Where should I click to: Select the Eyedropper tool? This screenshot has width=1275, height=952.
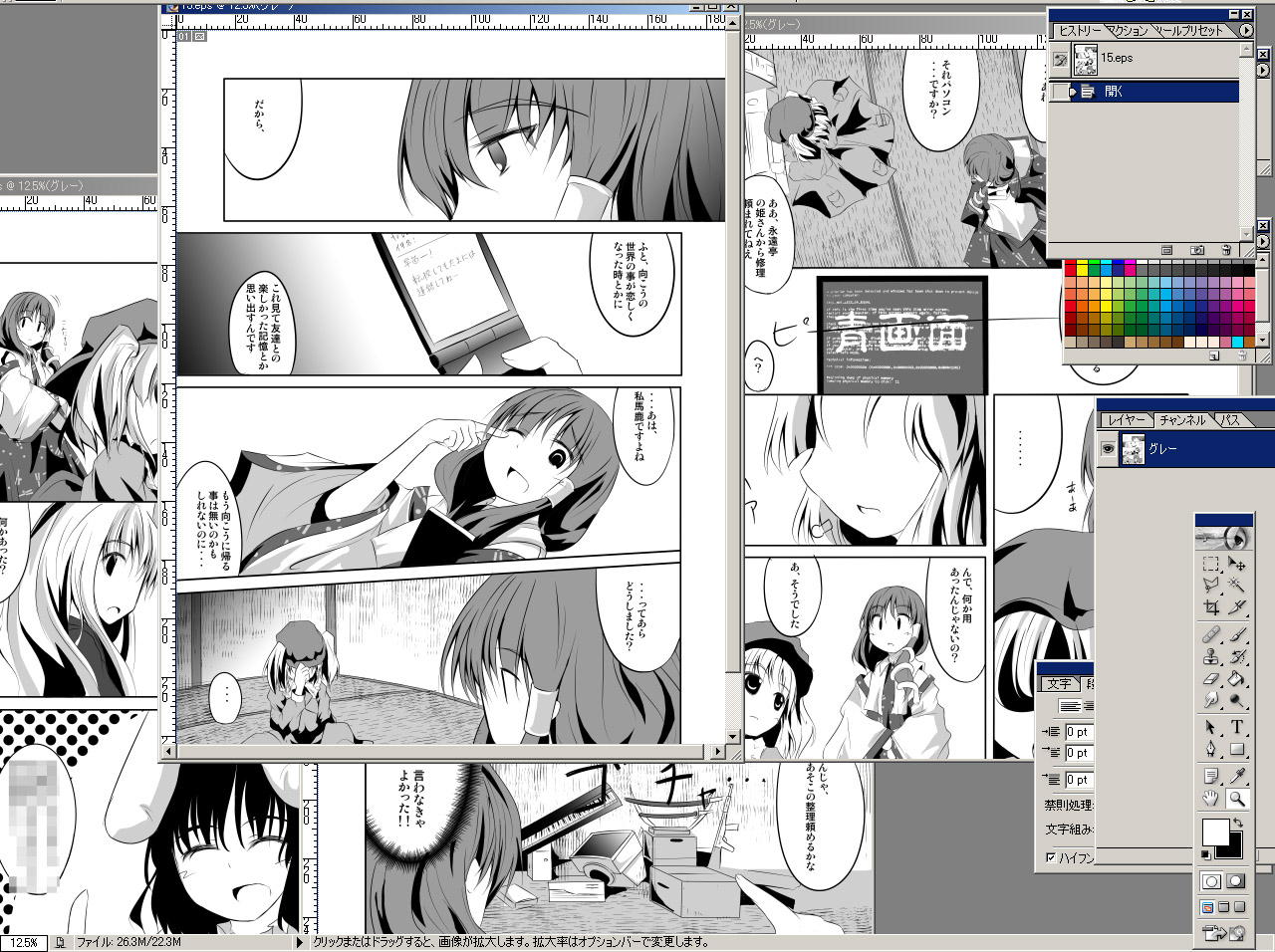pyautogui.click(x=1237, y=777)
